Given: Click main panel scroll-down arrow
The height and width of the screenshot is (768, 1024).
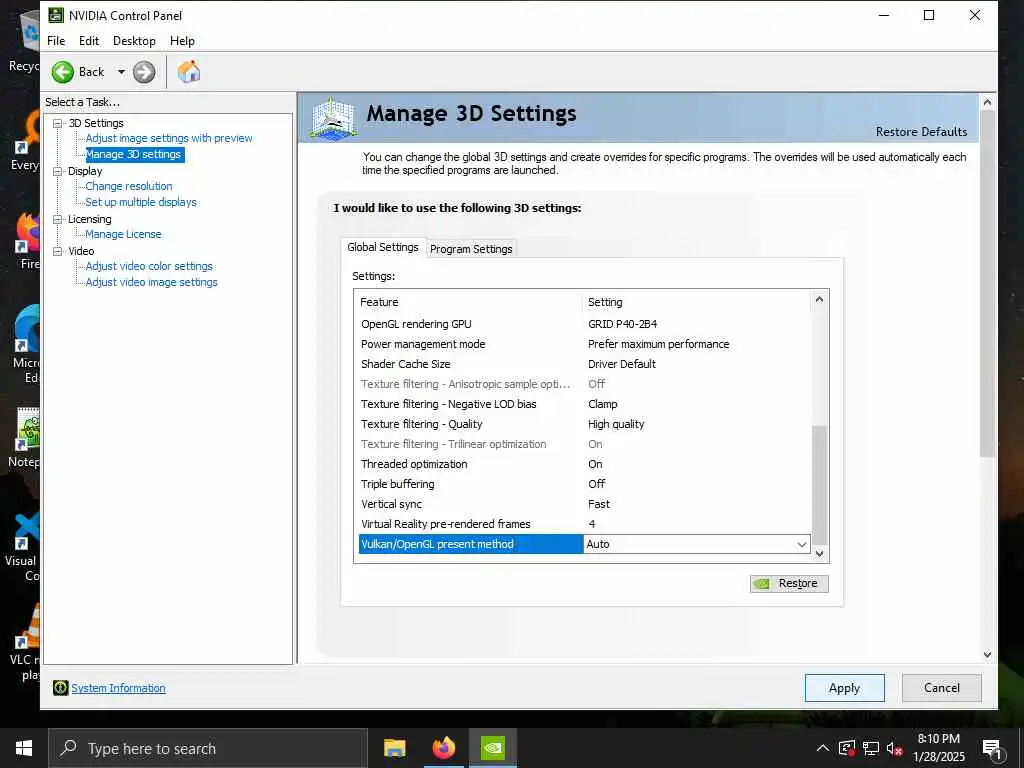Looking at the screenshot, I should (987, 654).
